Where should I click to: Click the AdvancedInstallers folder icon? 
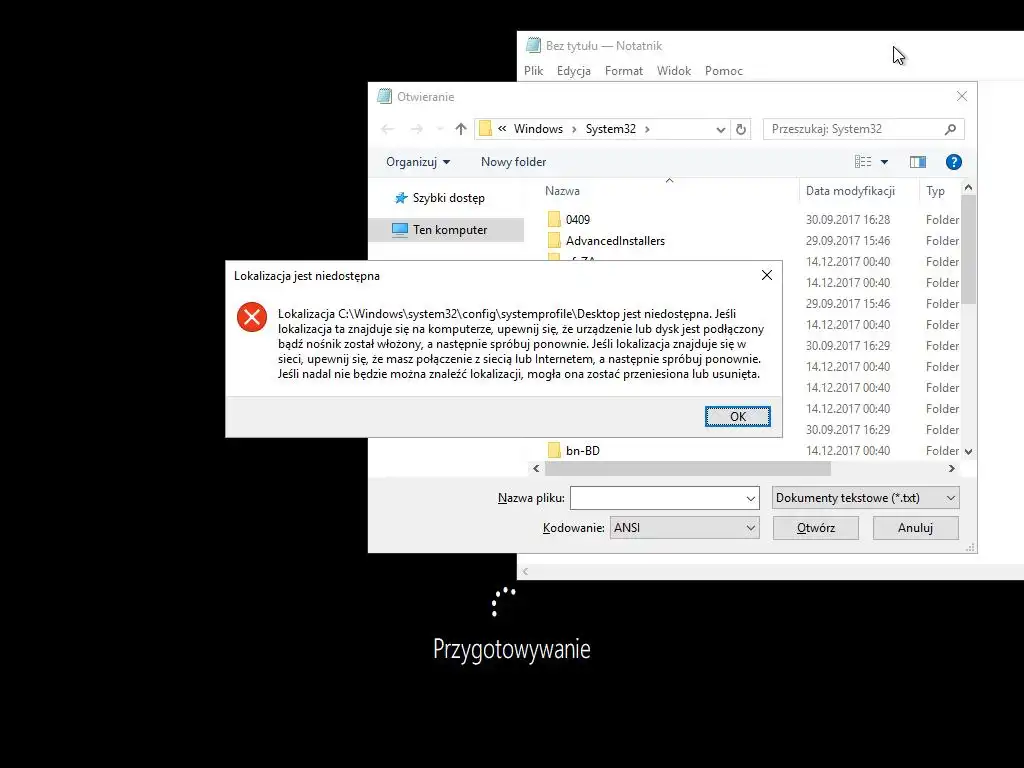pos(554,240)
